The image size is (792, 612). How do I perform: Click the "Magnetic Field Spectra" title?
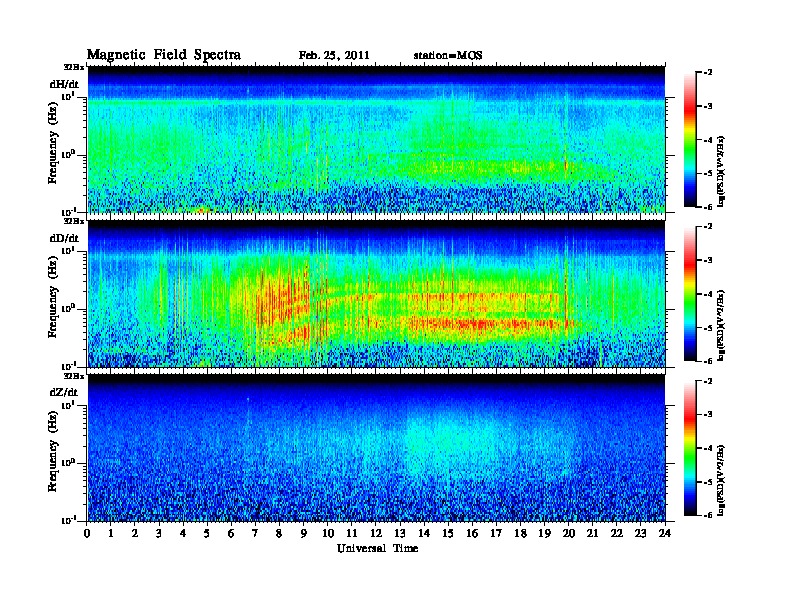pos(163,55)
